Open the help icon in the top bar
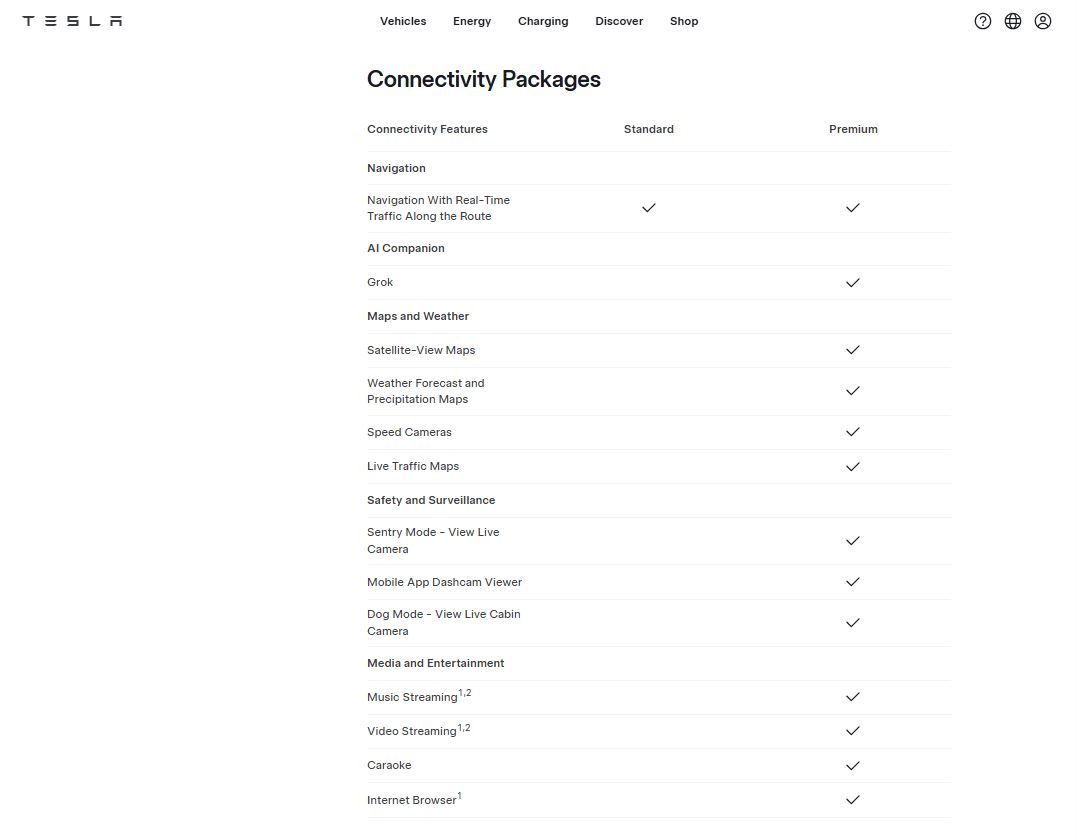The height and width of the screenshot is (839, 1078). point(983,20)
